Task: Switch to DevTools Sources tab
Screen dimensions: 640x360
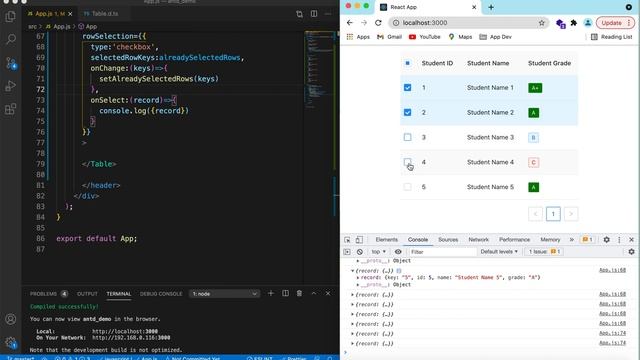Action: pyautogui.click(x=448, y=240)
